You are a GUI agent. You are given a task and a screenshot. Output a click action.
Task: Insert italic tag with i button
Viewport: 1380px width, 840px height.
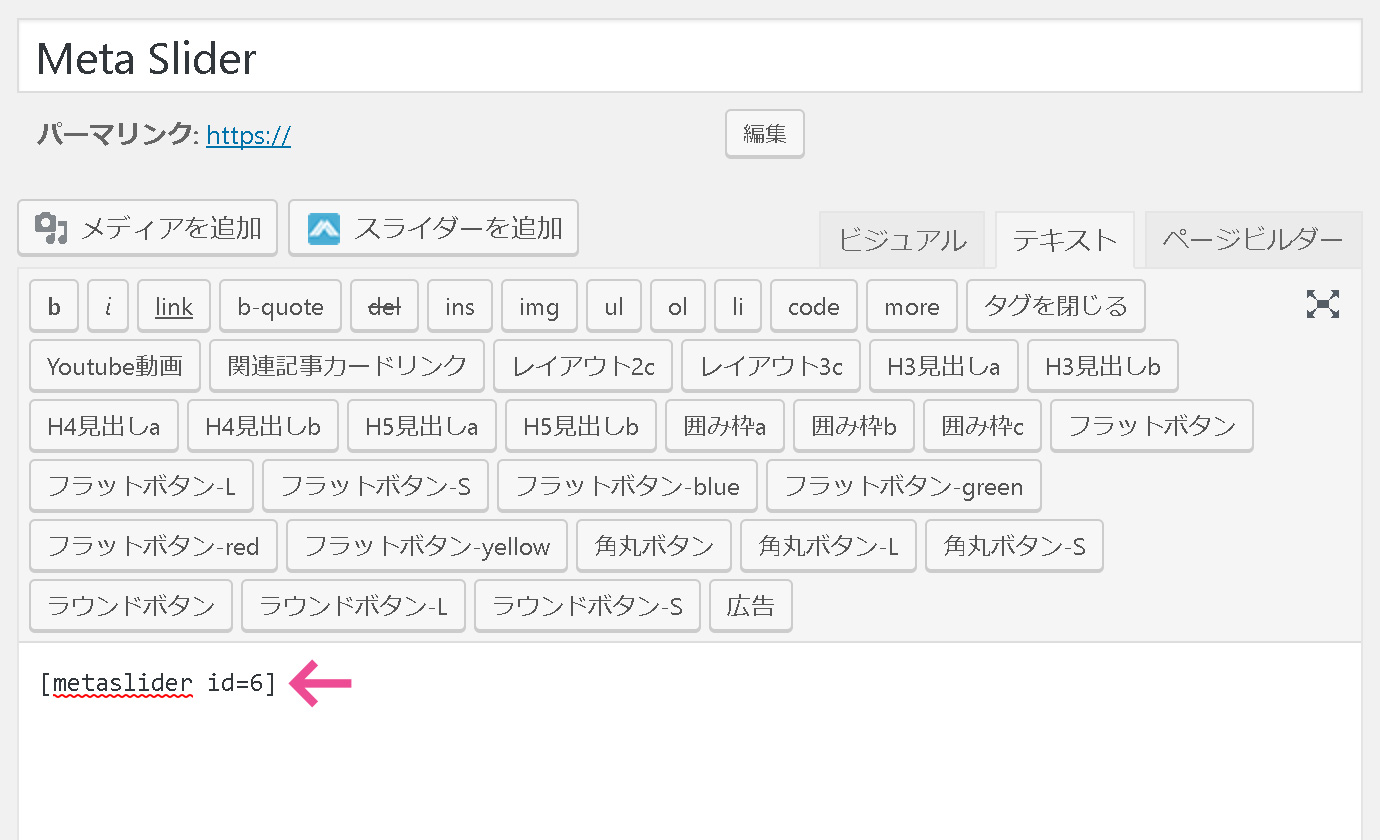pos(108,306)
